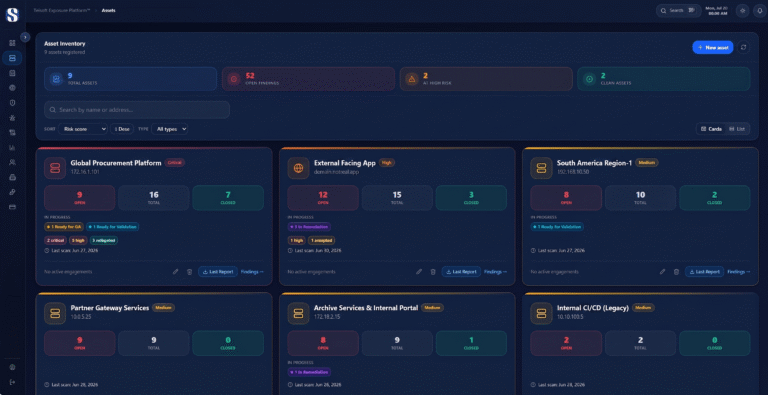Click the Partner Gateway Services title
The width and height of the screenshot is (768, 395).
[110, 308]
